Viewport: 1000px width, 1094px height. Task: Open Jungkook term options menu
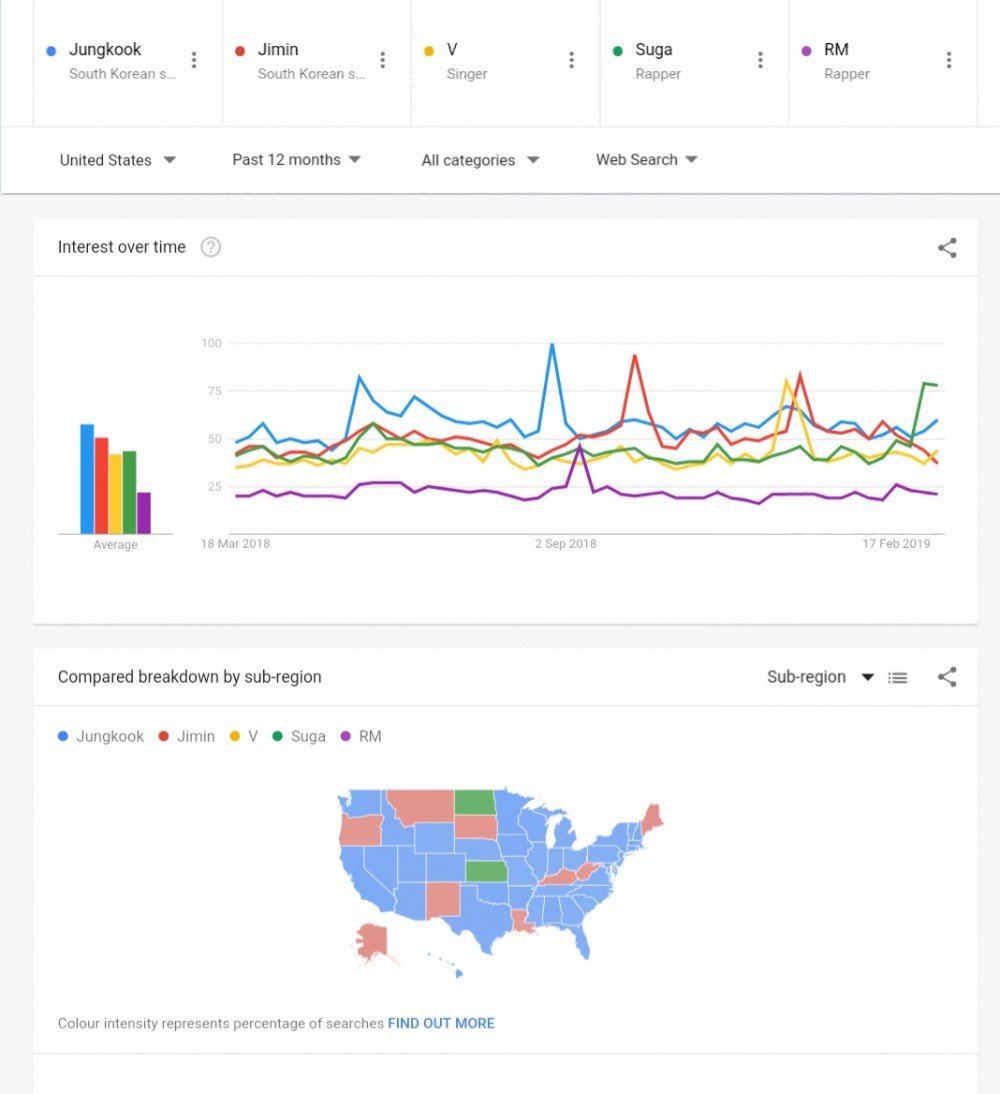(x=194, y=60)
